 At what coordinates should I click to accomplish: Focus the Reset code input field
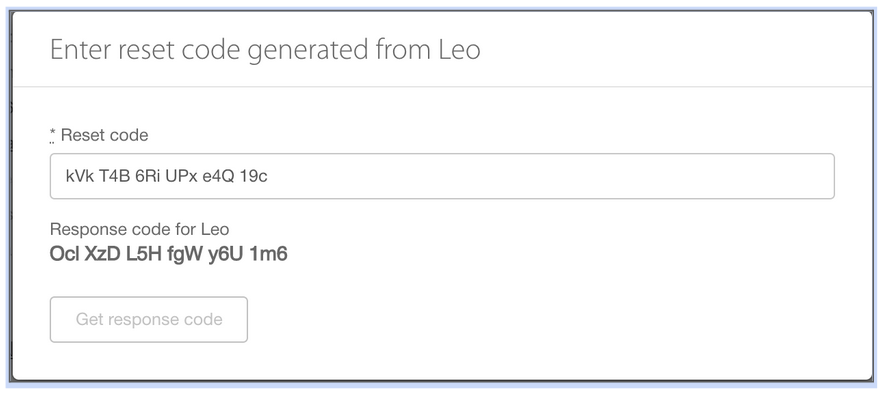pos(442,176)
